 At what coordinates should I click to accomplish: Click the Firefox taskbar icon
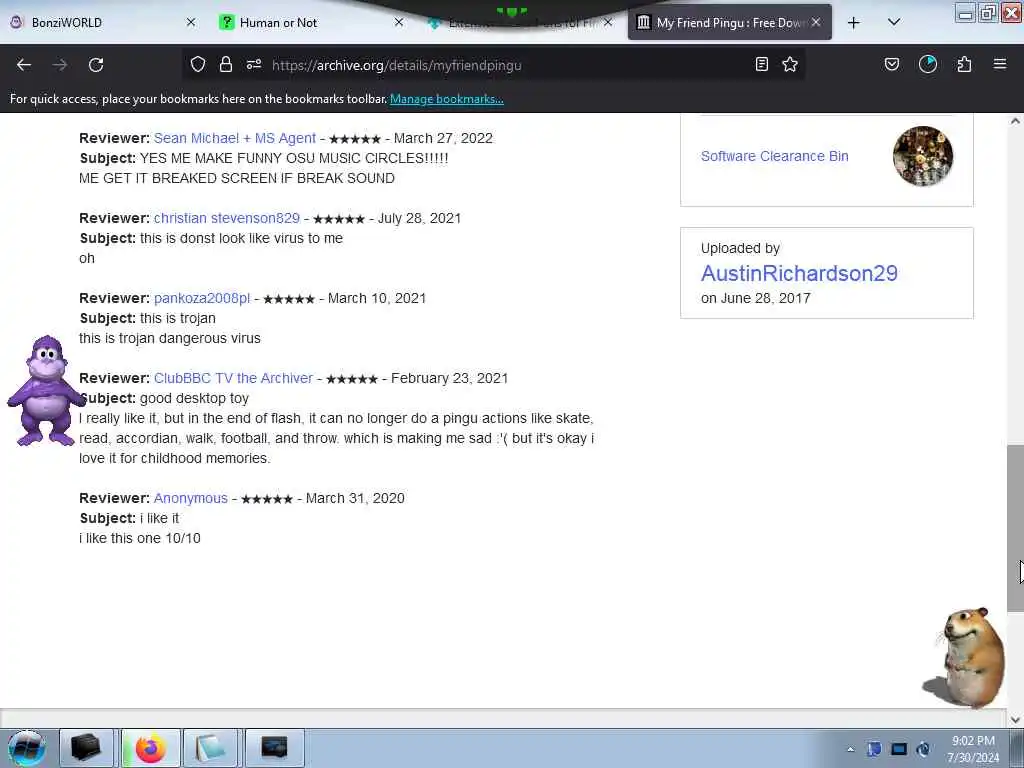pyautogui.click(x=150, y=748)
